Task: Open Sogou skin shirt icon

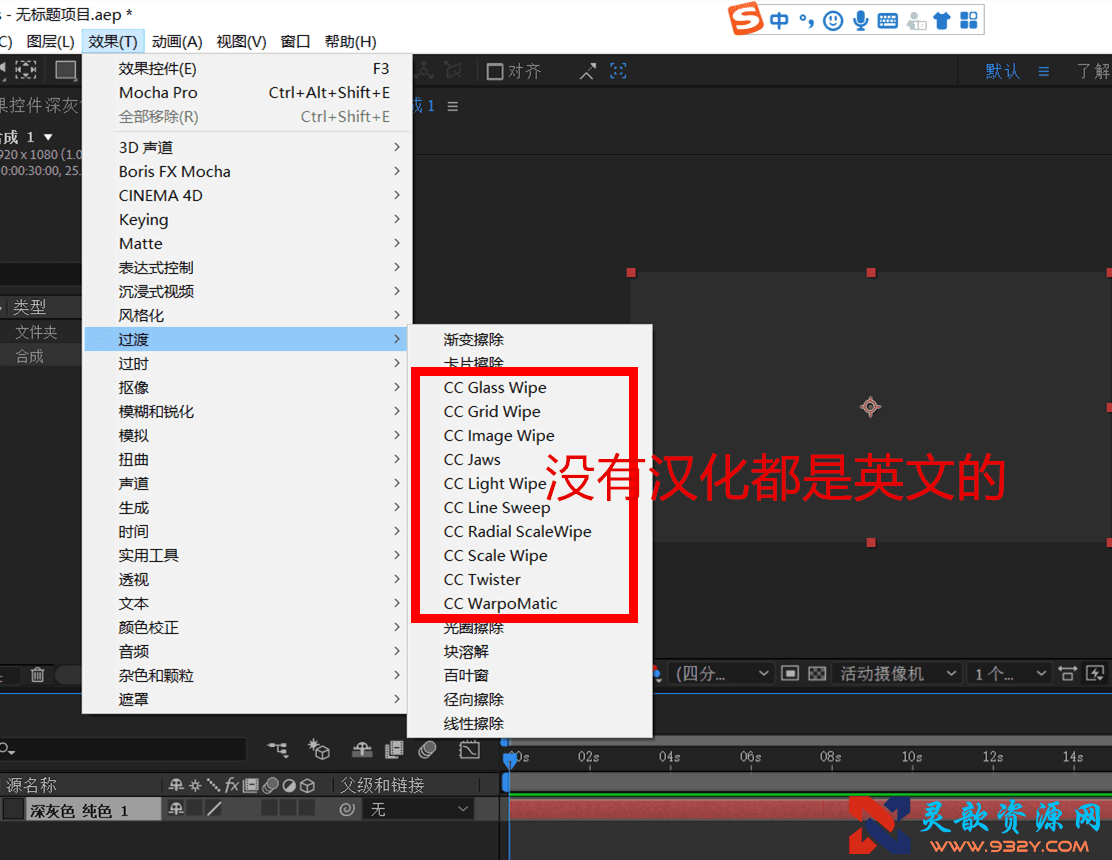Action: [942, 21]
